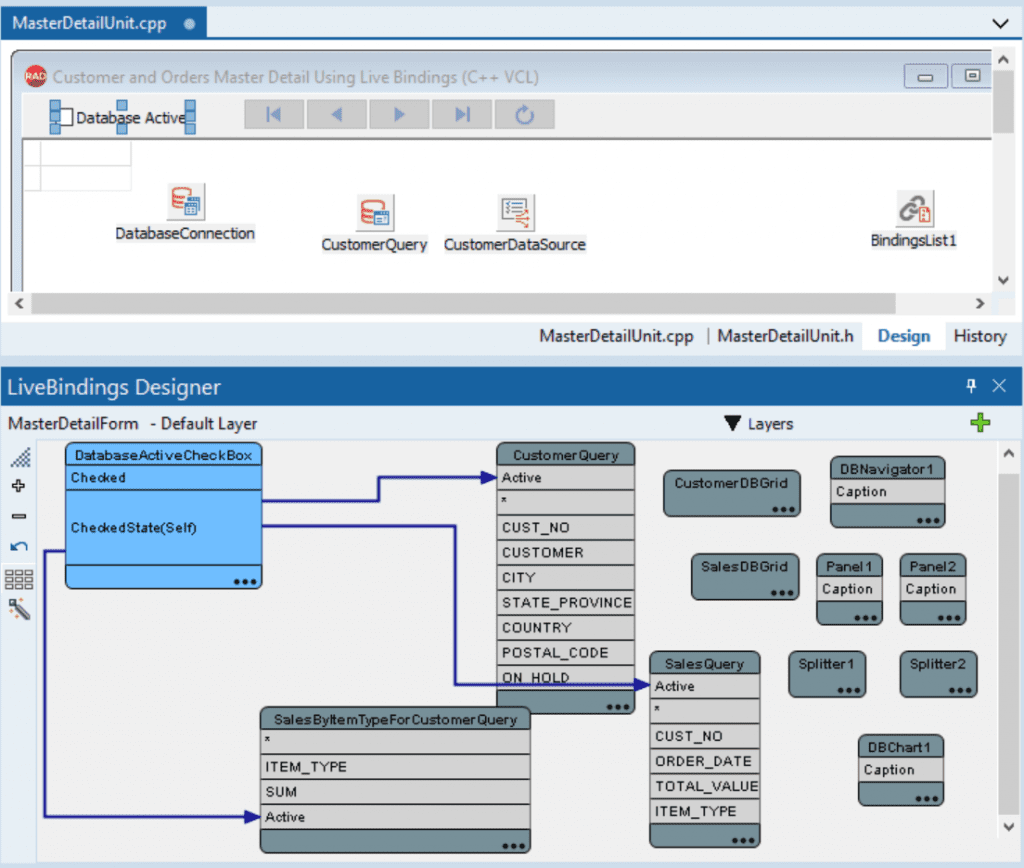Select the CITY field row
Screen dimensions: 1024x868
coord(566,578)
